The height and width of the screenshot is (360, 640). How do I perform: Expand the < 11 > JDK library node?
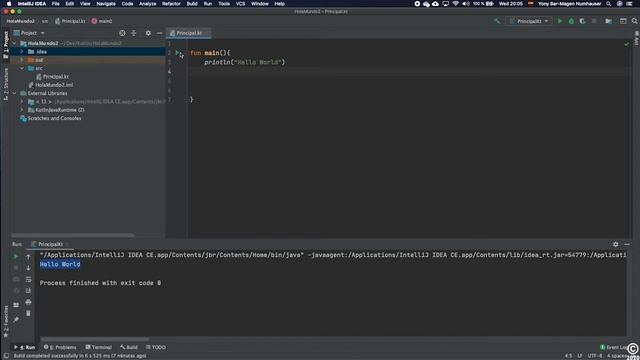click(x=22, y=102)
